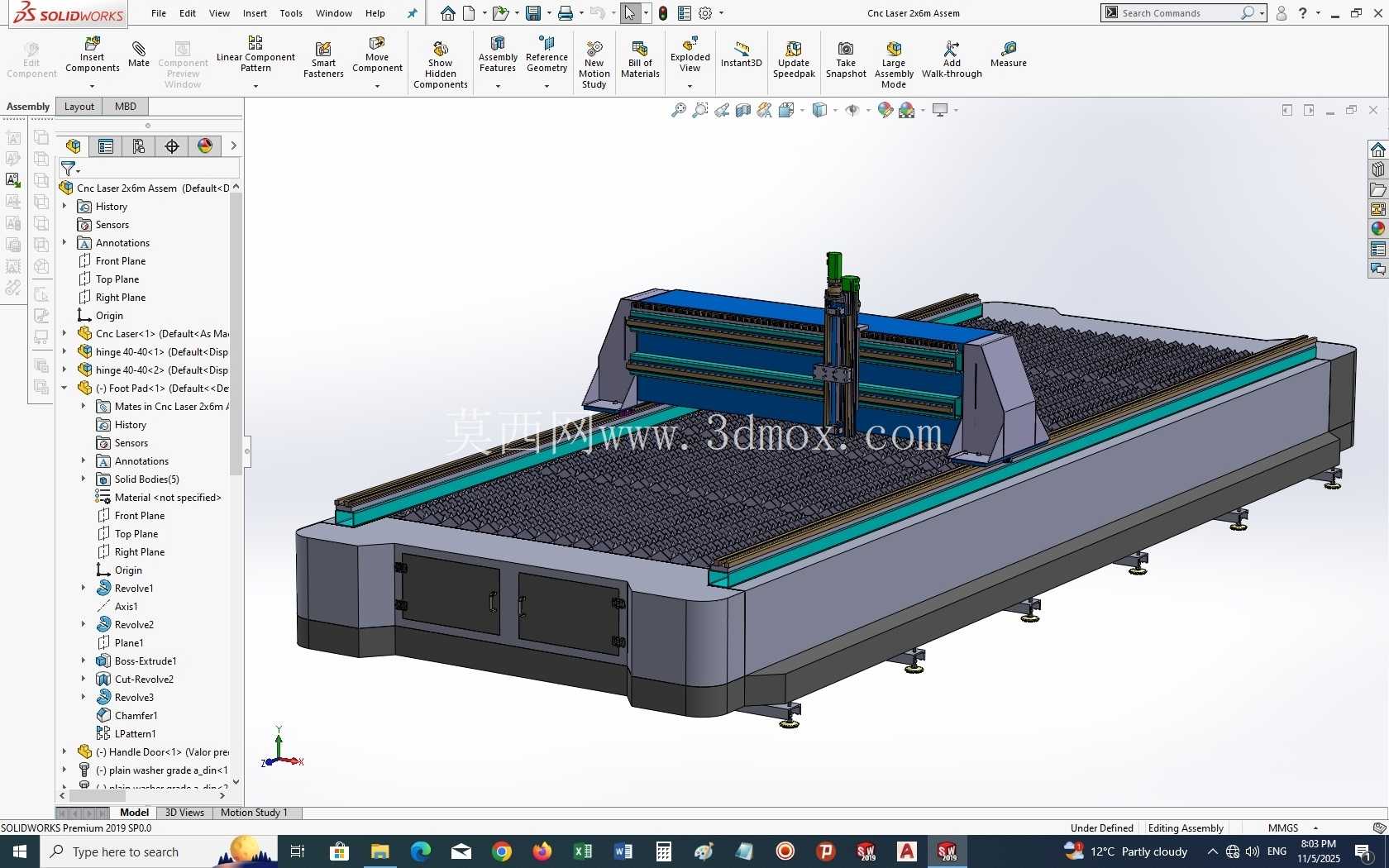The height and width of the screenshot is (868, 1389).
Task: Click the taskbar search box
Action: coord(157,851)
